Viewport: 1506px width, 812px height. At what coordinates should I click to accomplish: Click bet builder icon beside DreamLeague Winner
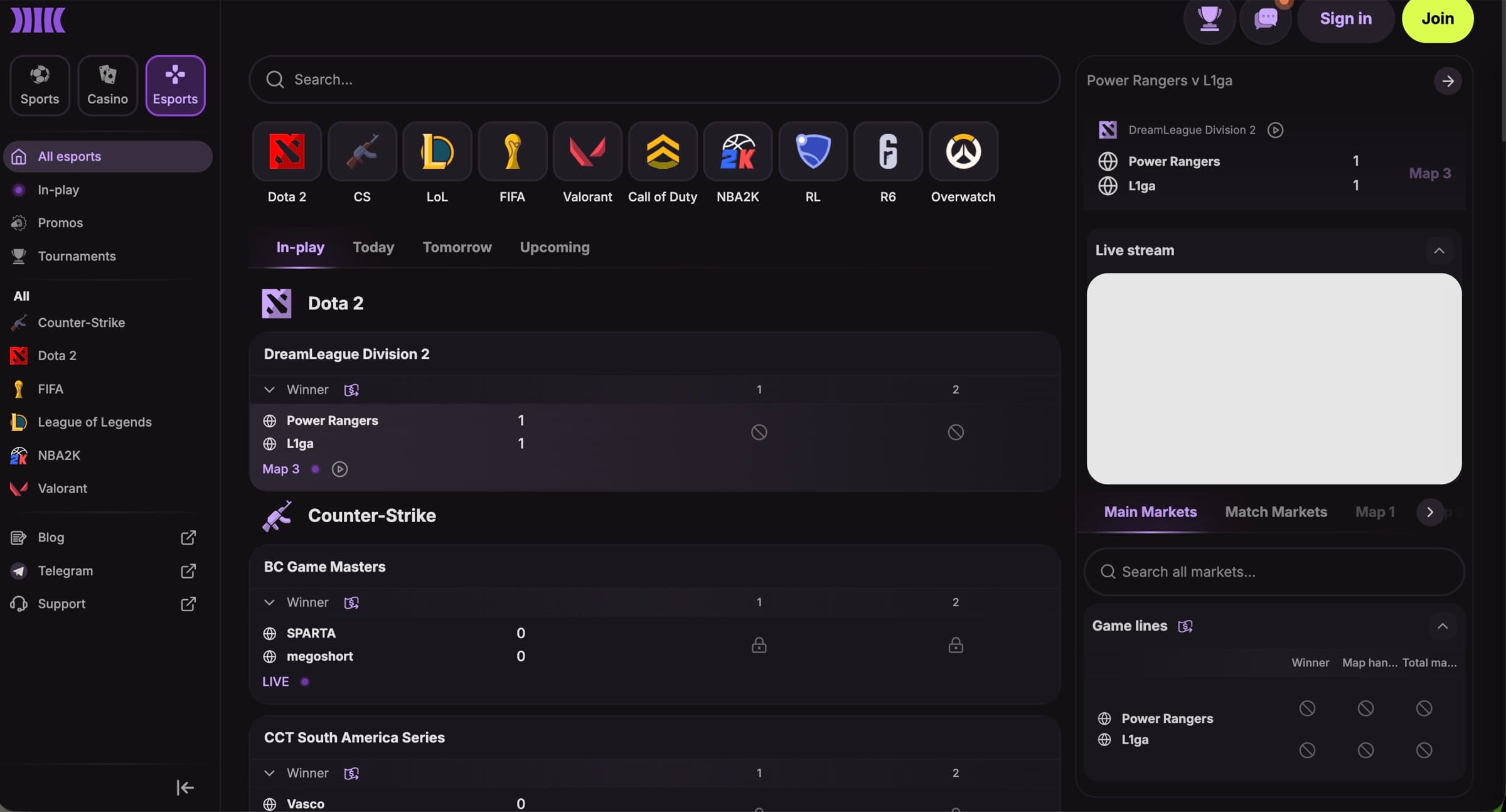pos(351,390)
